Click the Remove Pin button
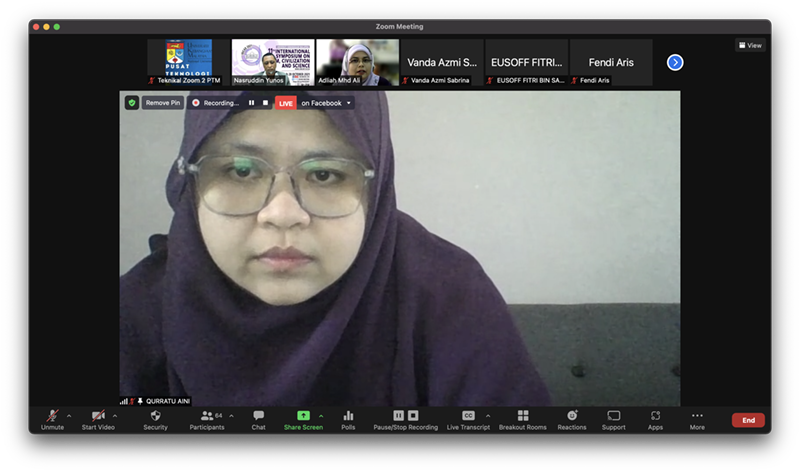The image size is (800, 472). pyautogui.click(x=162, y=103)
